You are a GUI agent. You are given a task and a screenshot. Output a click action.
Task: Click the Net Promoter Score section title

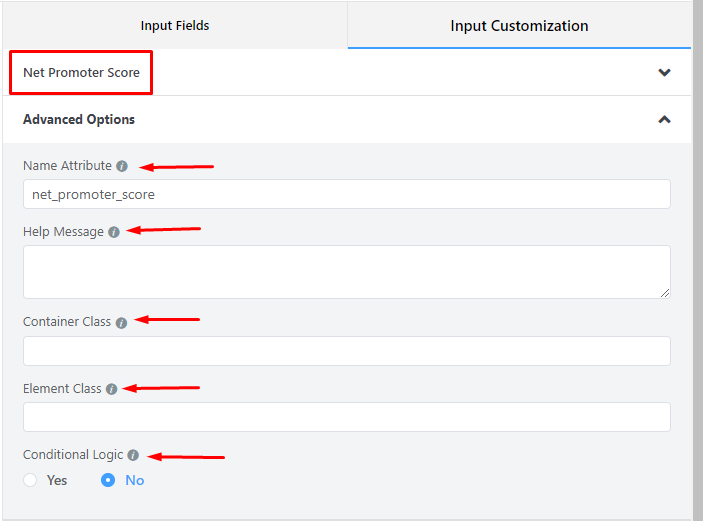(x=81, y=73)
